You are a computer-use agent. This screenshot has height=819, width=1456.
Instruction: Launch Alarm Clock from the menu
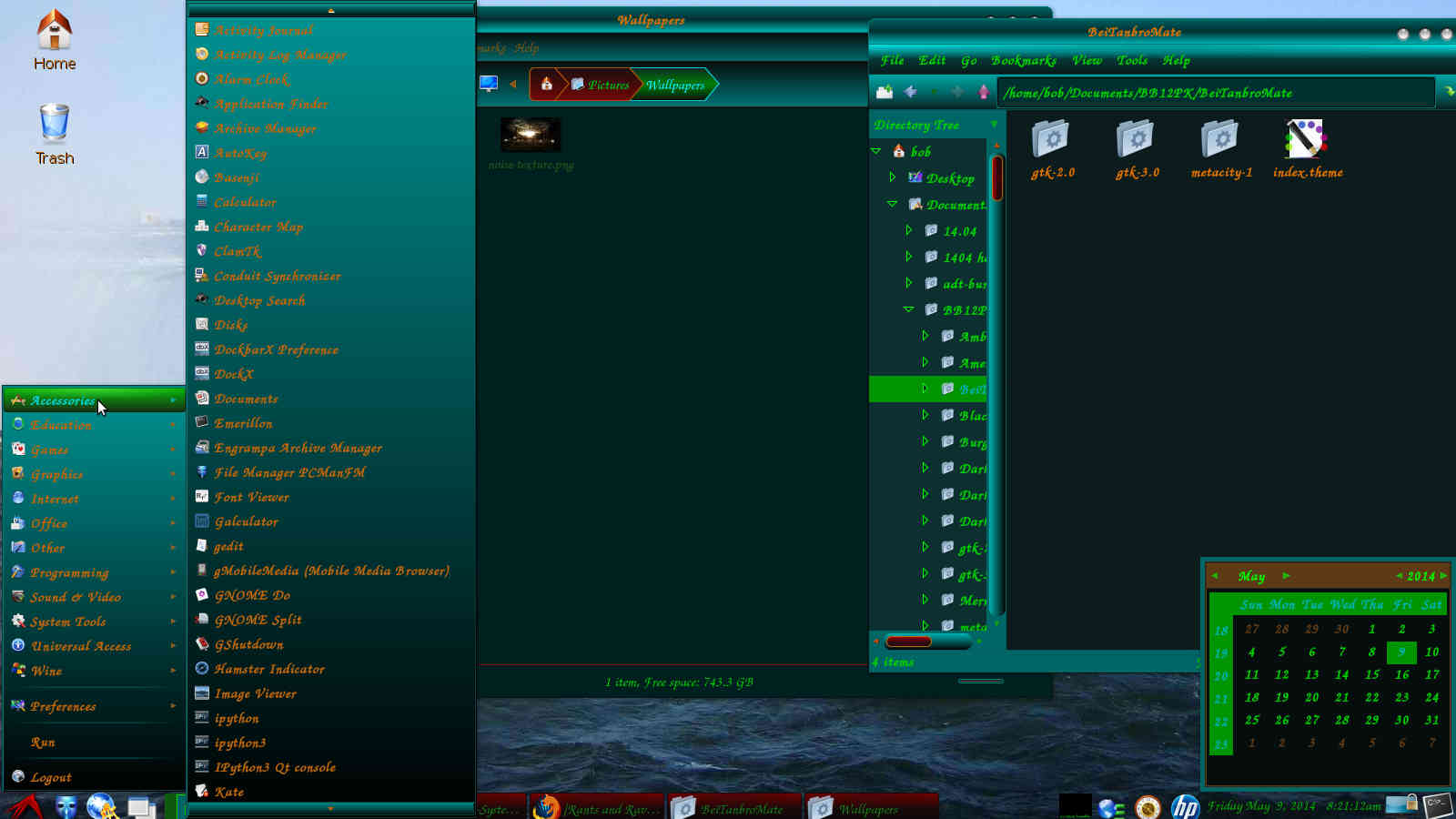[x=331, y=79]
